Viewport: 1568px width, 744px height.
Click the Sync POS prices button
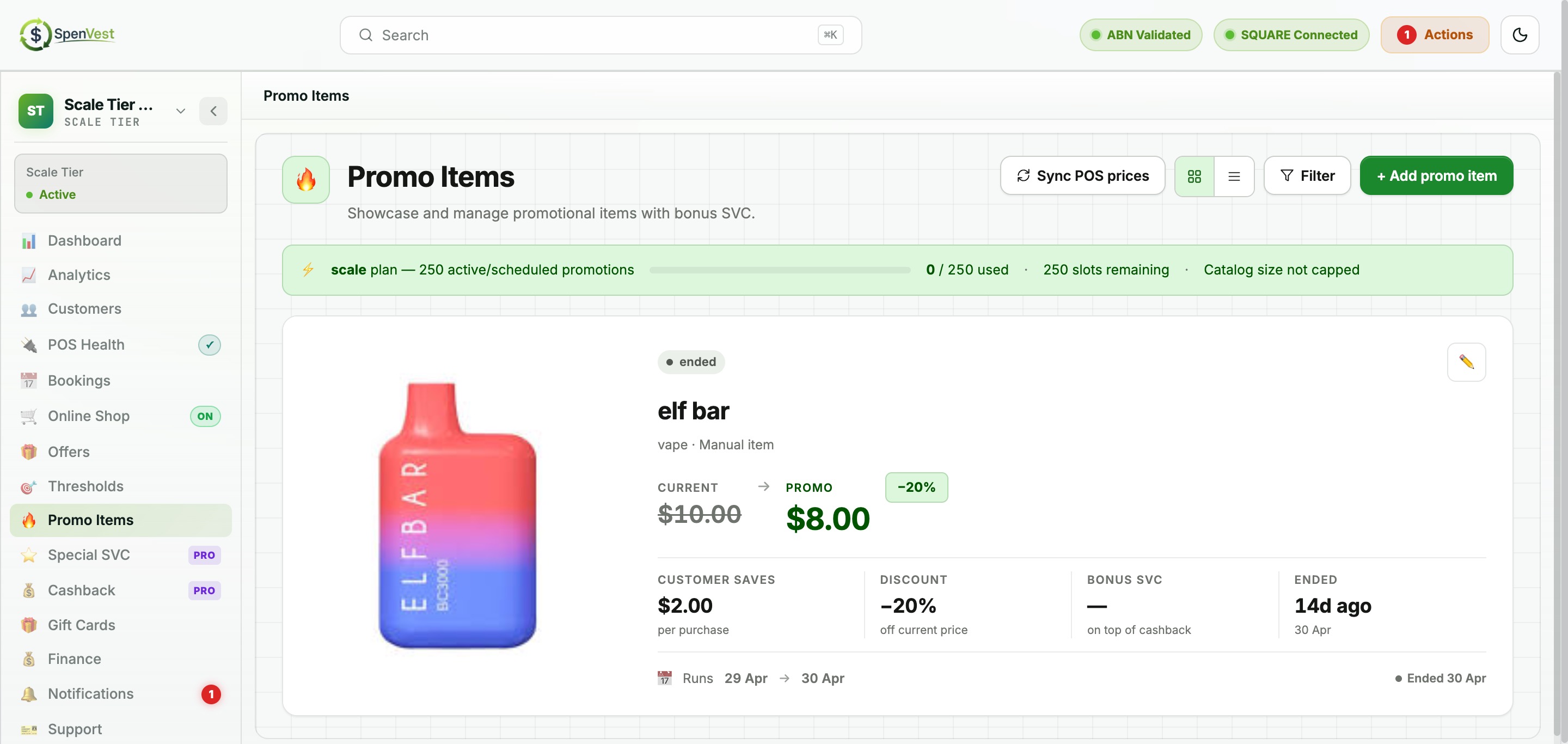1082,176
